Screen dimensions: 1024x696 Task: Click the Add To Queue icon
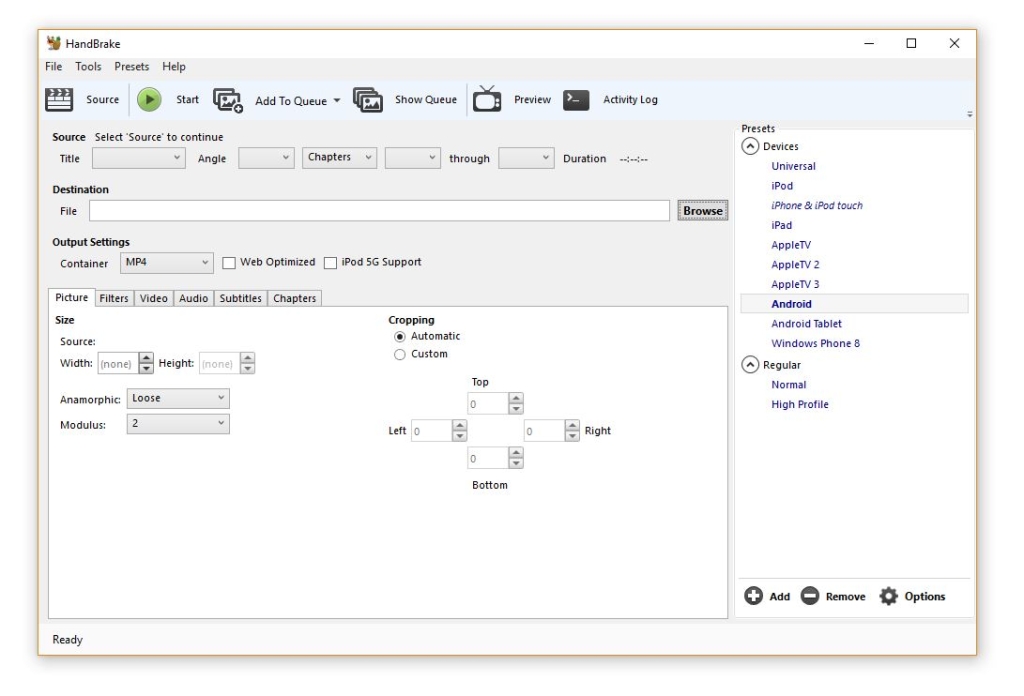228,100
